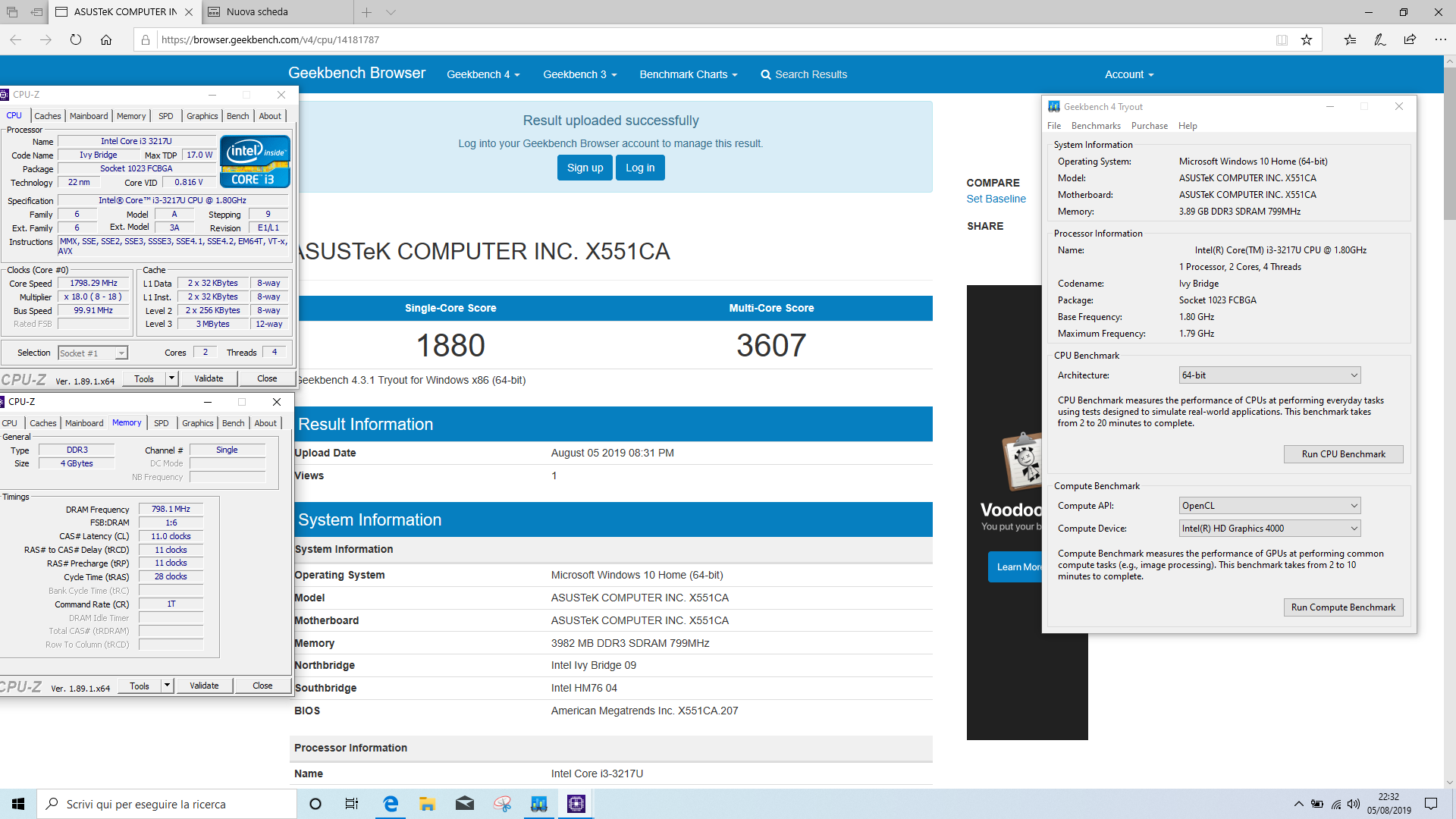Image resolution: width=1456 pixels, height=819 pixels.
Task: Open Task View on taskbar
Action: point(352,804)
